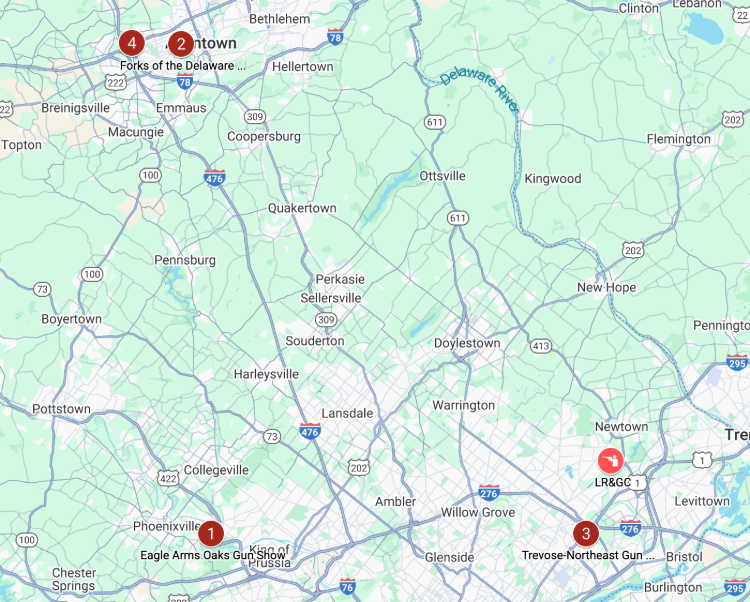Click map marker number 2
The image size is (750, 602).
tap(181, 44)
